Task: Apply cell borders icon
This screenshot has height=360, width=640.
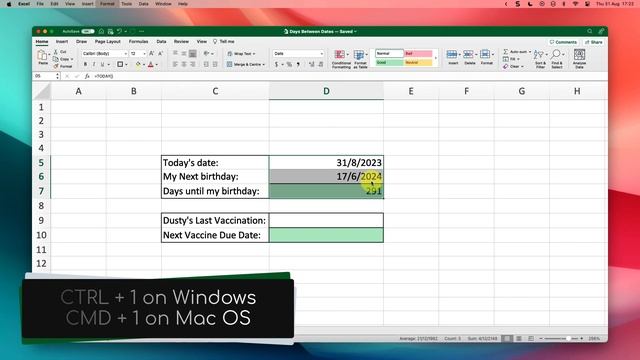Action: click(120, 64)
